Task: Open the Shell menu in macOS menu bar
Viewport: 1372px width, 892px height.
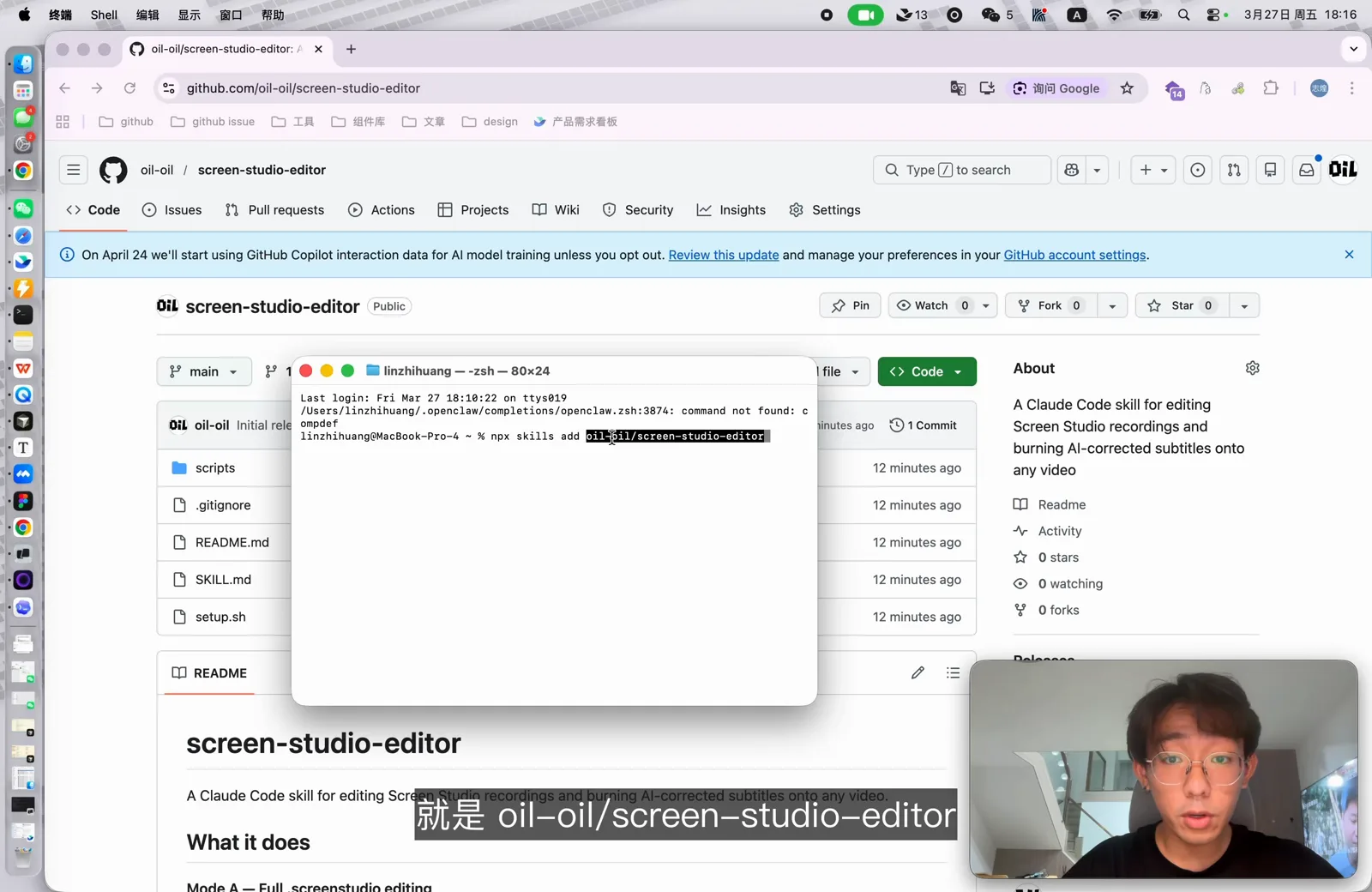Action: 104,15
